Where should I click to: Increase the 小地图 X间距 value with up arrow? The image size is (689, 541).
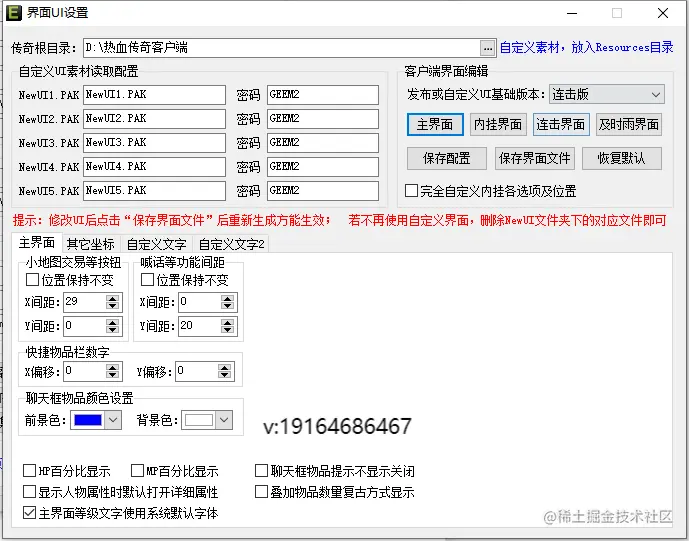[112, 298]
